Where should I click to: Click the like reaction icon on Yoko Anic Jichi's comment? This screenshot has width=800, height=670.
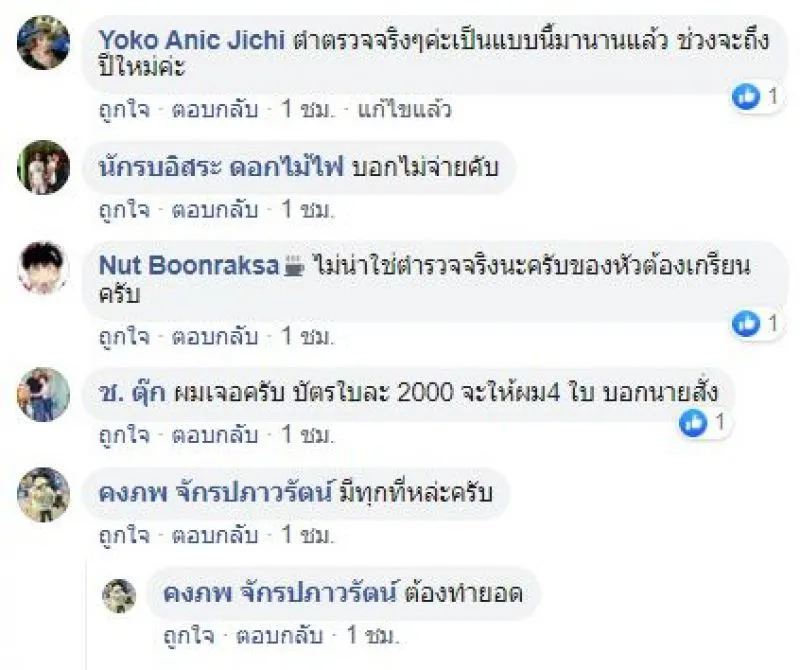[x=746, y=96]
